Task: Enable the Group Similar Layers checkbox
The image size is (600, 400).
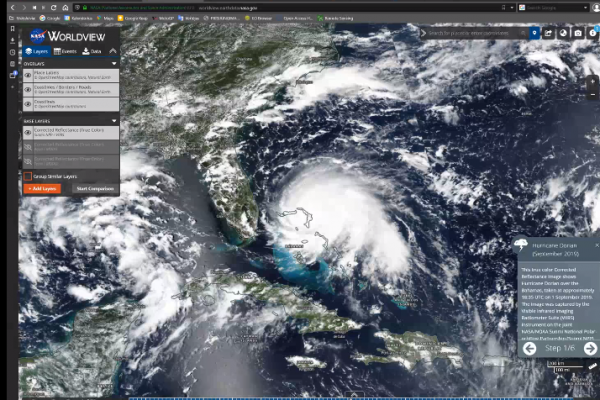Action: click(x=28, y=176)
